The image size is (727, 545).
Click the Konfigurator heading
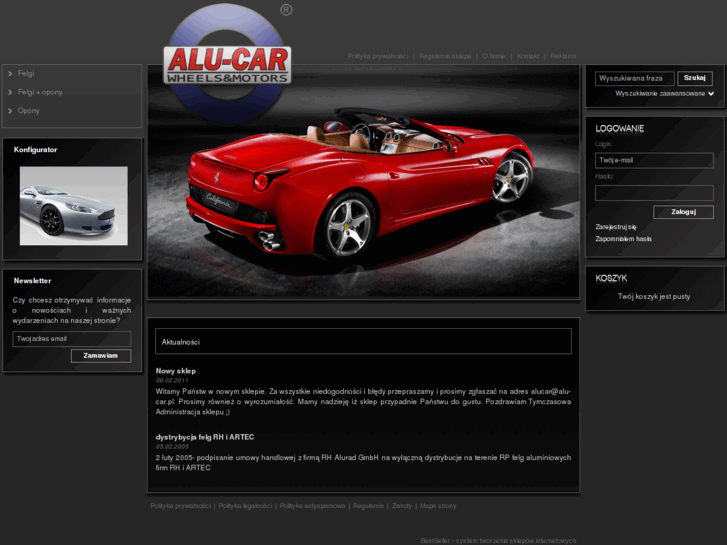(35, 150)
